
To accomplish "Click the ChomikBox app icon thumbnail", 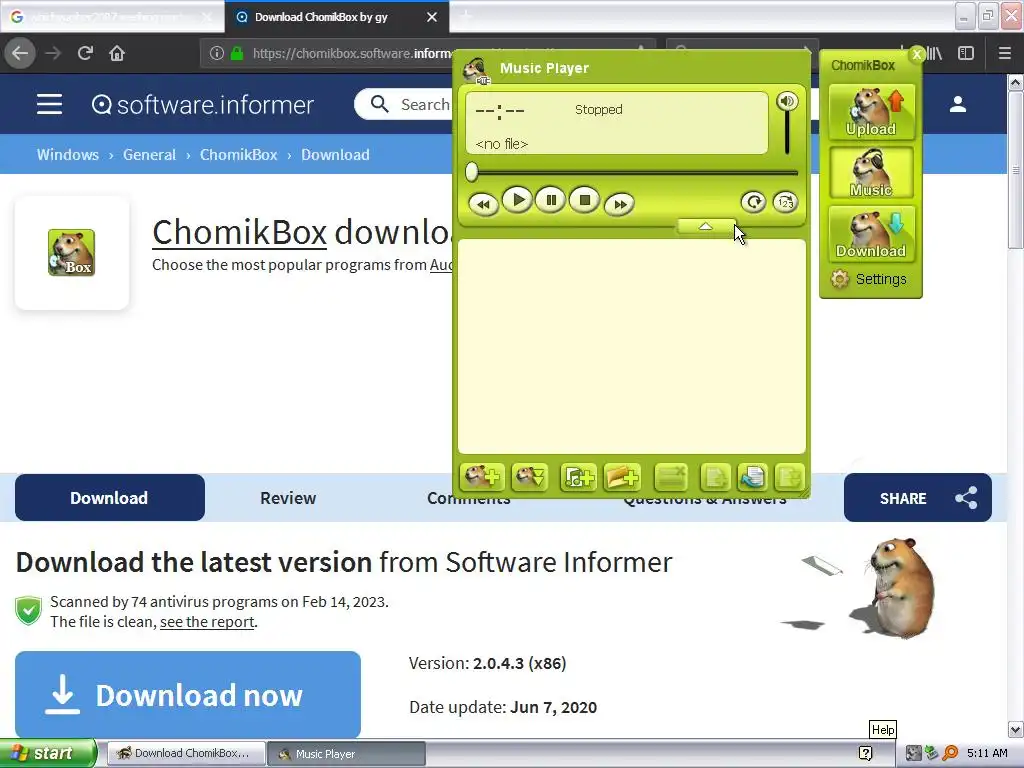I will pos(71,253).
